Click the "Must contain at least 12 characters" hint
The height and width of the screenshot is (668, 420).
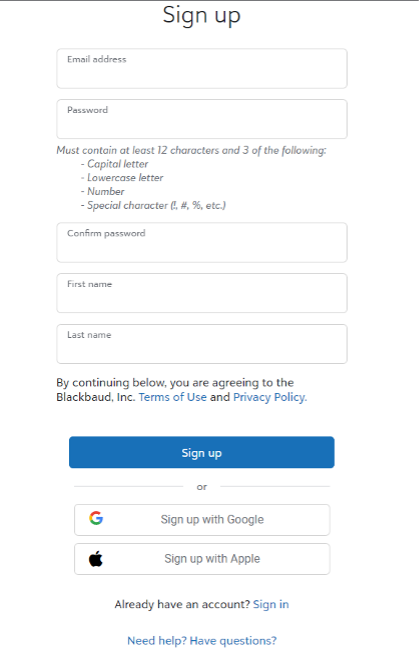click(x=192, y=150)
